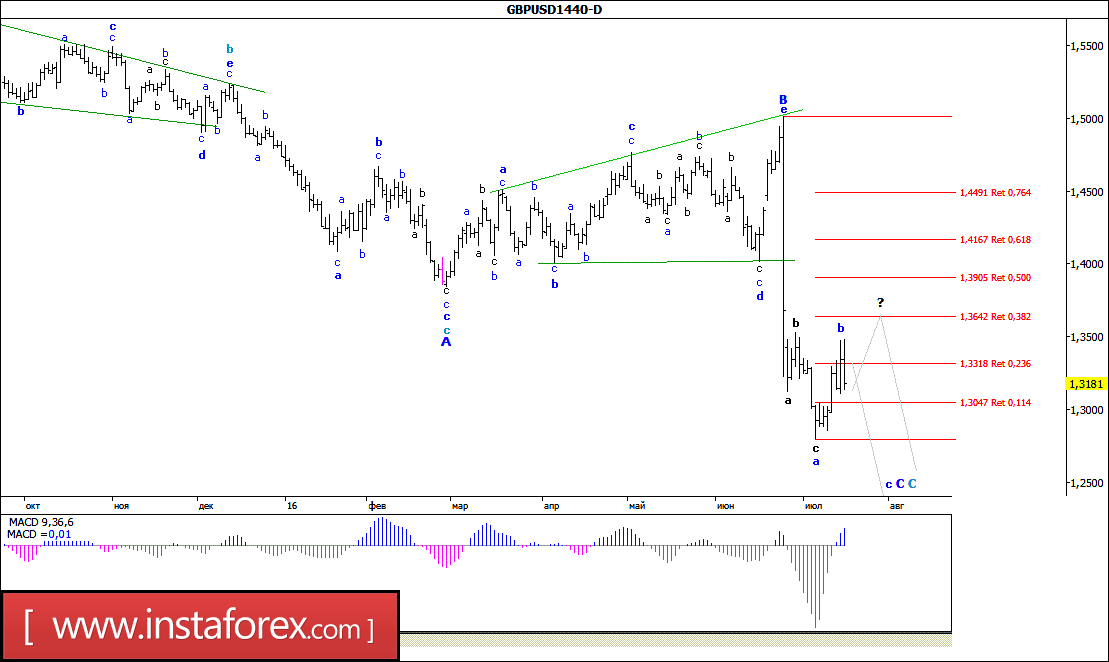1109x662 pixels.
Task: Click the GBPUSD1440-D chart title
Action: tap(554, 9)
